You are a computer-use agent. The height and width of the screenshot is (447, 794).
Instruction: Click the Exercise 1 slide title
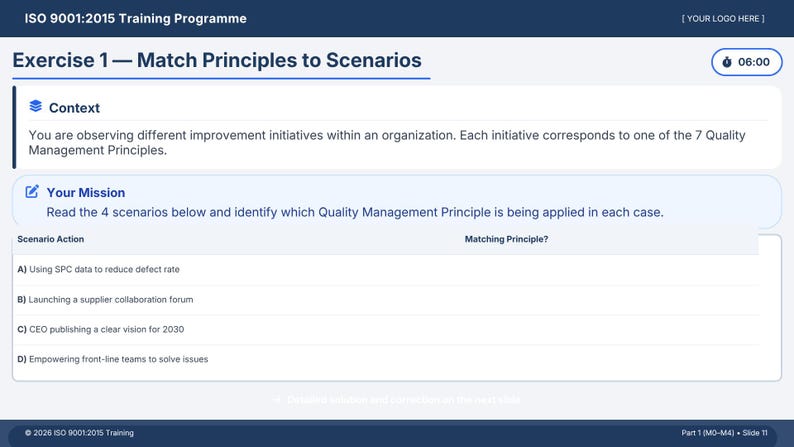217,60
